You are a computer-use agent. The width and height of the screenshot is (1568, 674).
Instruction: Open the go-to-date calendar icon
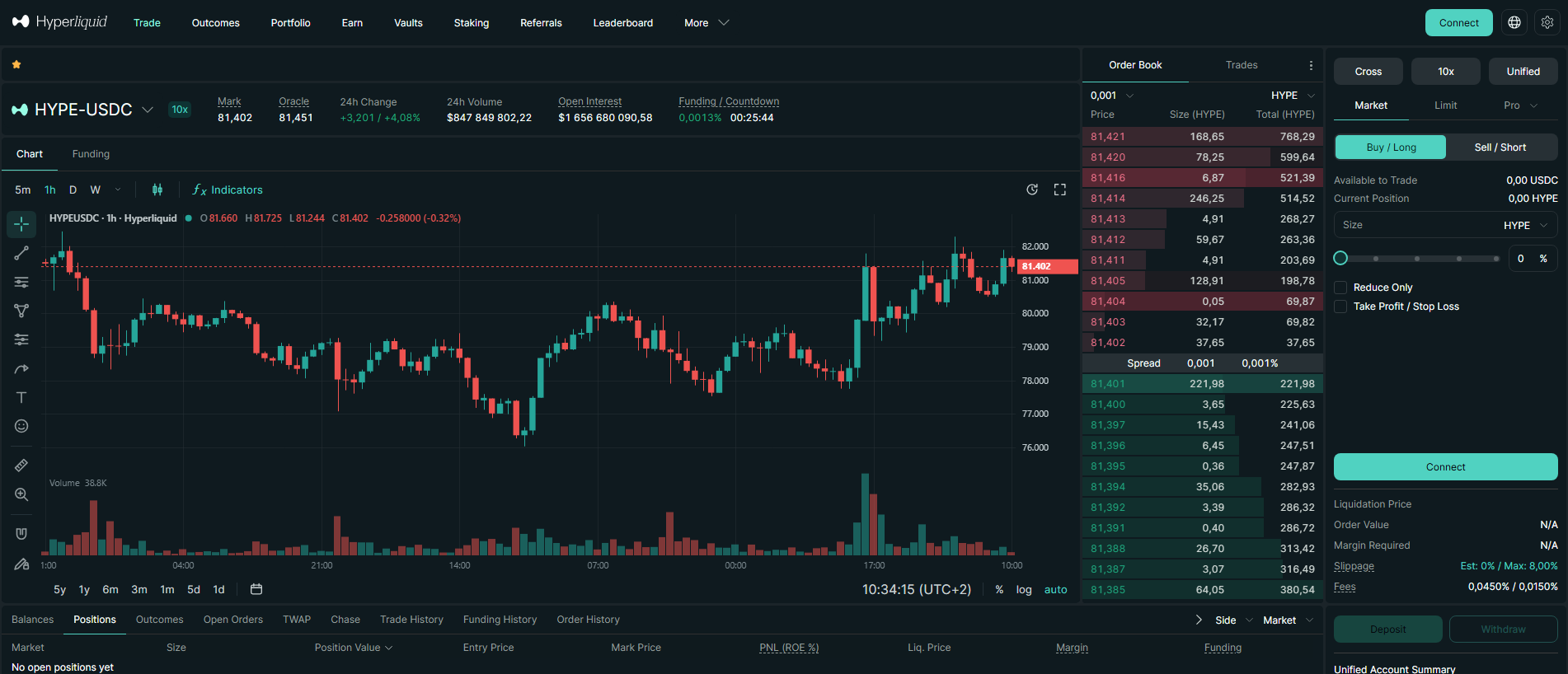point(256,589)
